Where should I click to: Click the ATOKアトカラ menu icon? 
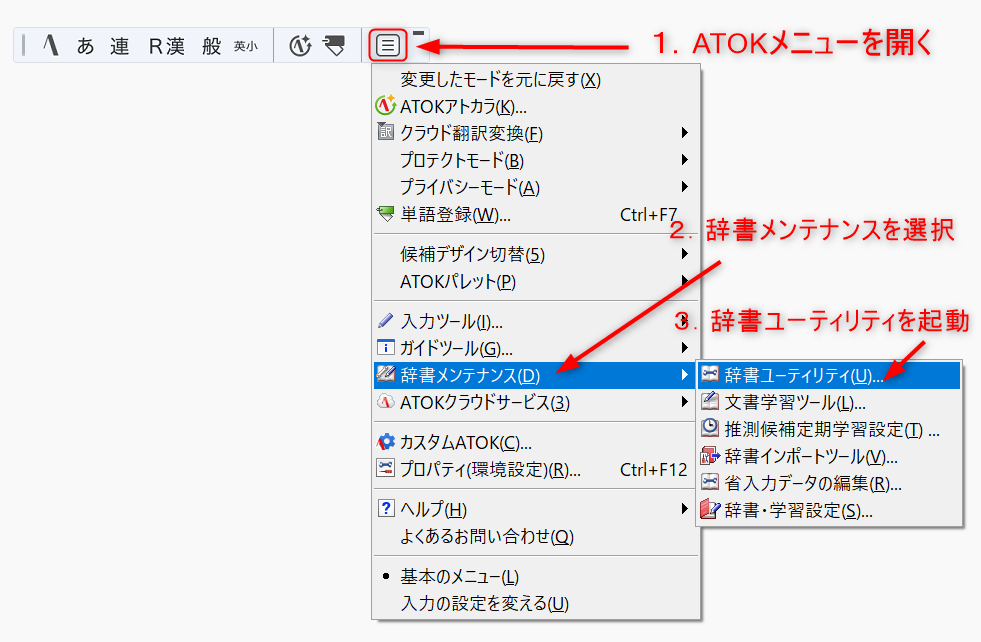(x=385, y=105)
